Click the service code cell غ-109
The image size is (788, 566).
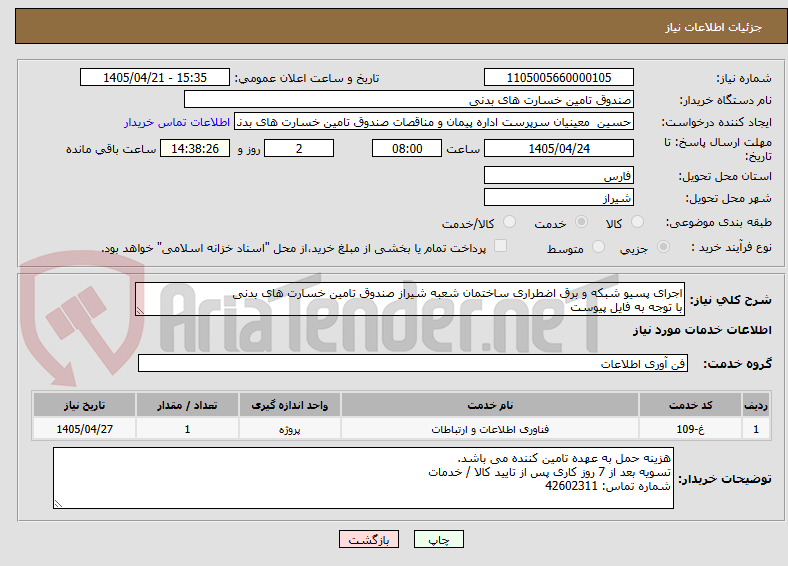pos(691,429)
